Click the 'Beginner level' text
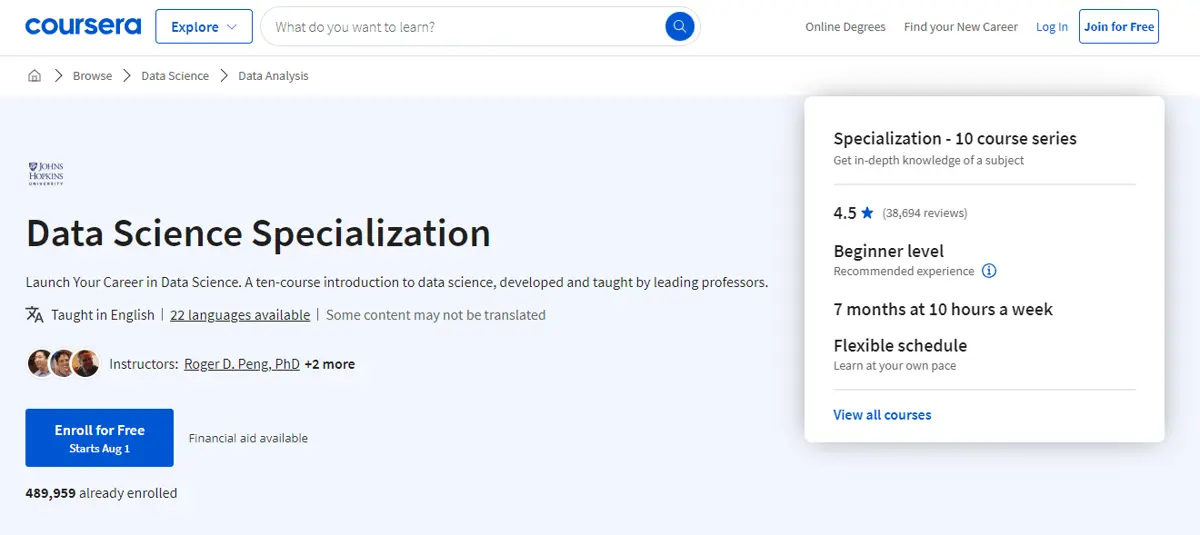The image size is (1200, 535). coord(889,251)
